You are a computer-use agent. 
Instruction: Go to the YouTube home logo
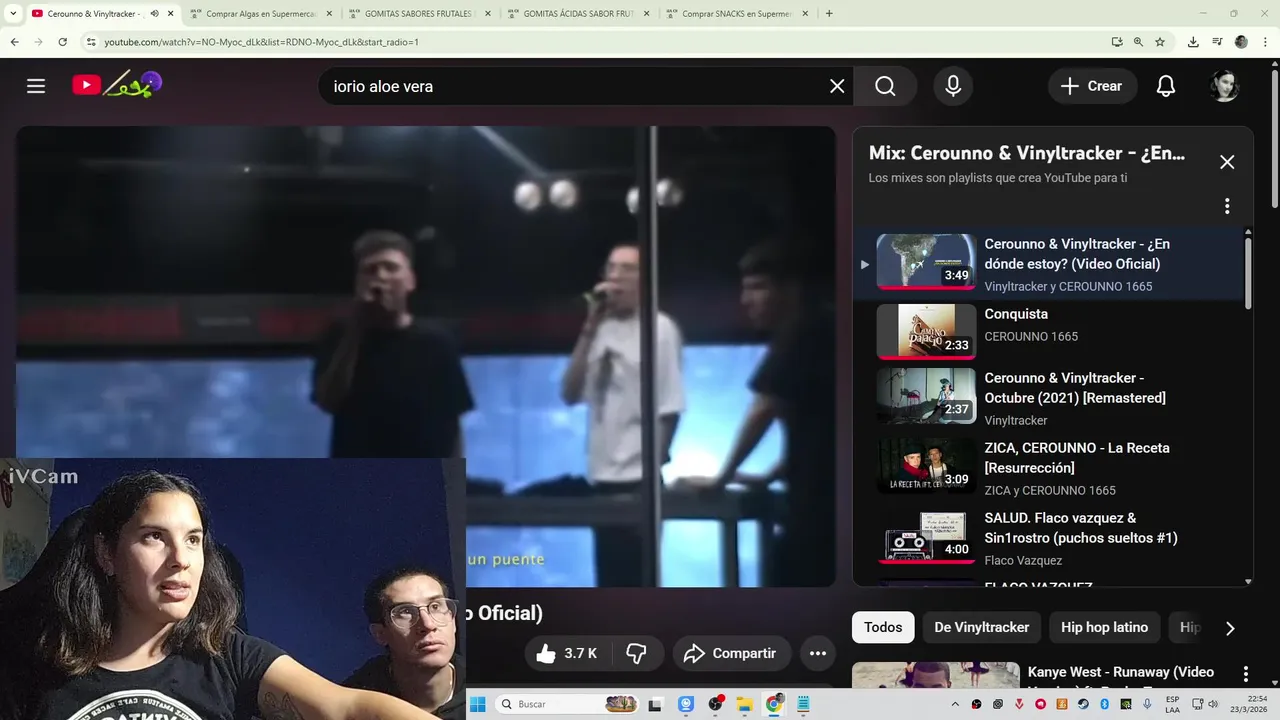pyautogui.click(x=116, y=85)
